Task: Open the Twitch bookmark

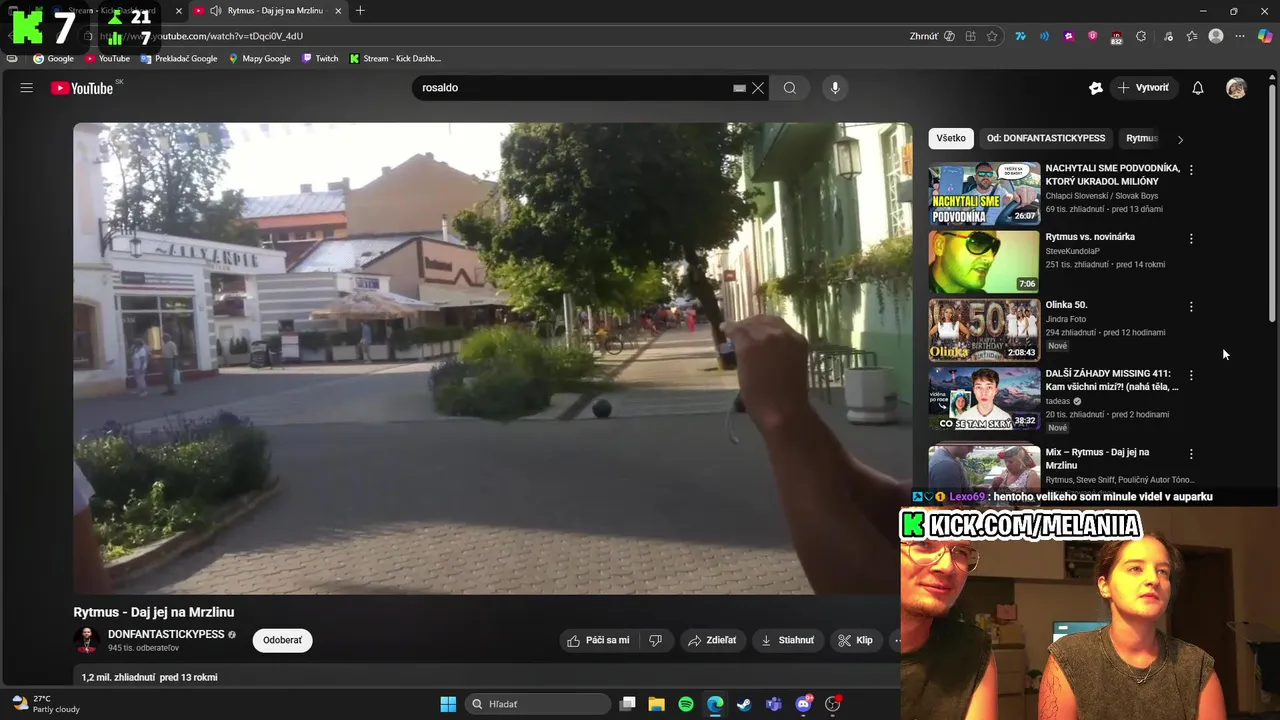Action: click(x=320, y=58)
